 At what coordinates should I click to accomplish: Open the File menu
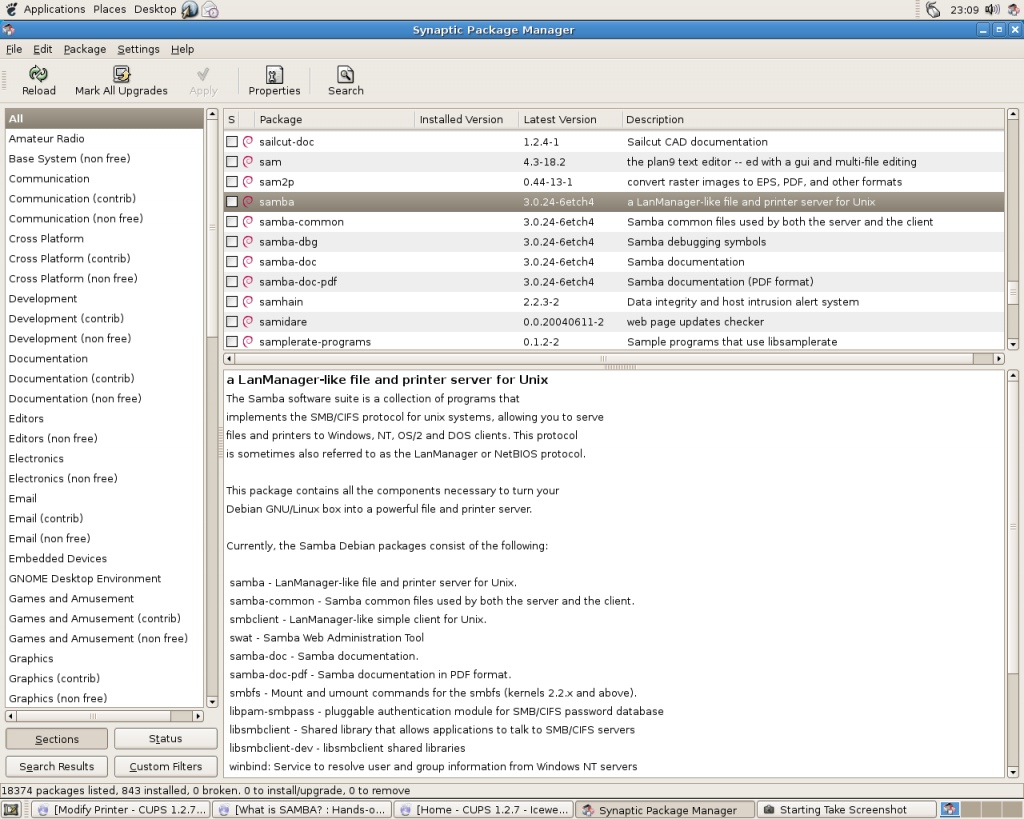(x=14, y=49)
